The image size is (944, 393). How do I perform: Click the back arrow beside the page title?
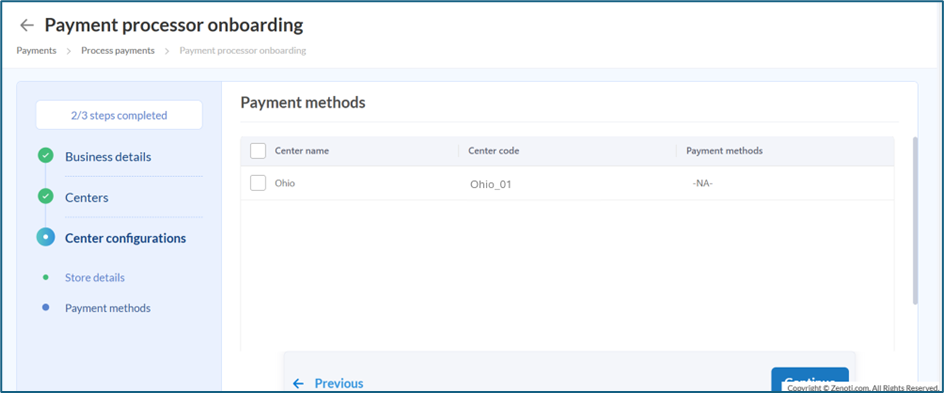tap(26, 25)
